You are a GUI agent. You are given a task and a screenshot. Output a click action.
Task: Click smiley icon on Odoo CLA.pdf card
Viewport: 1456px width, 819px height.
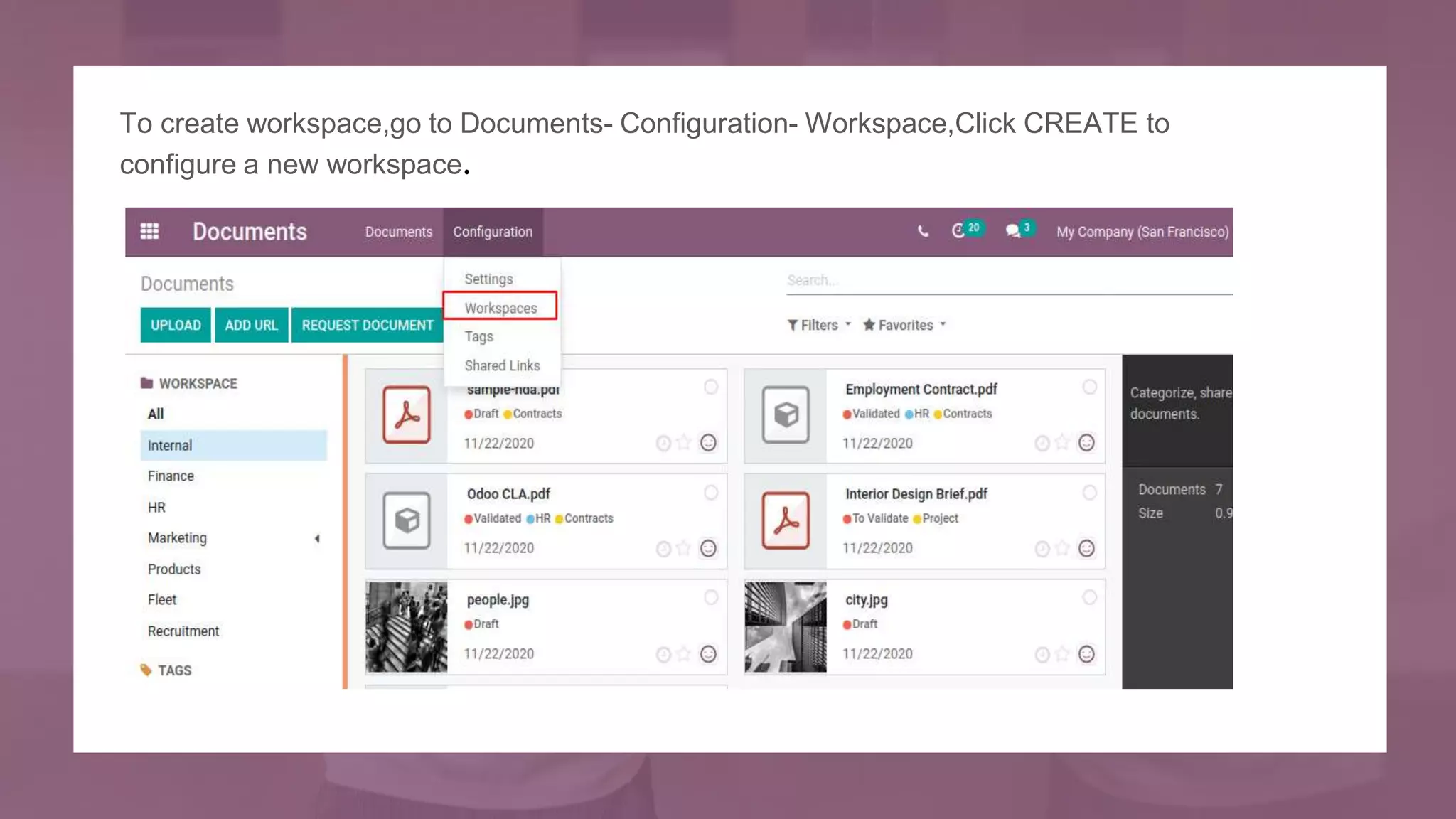(708, 548)
